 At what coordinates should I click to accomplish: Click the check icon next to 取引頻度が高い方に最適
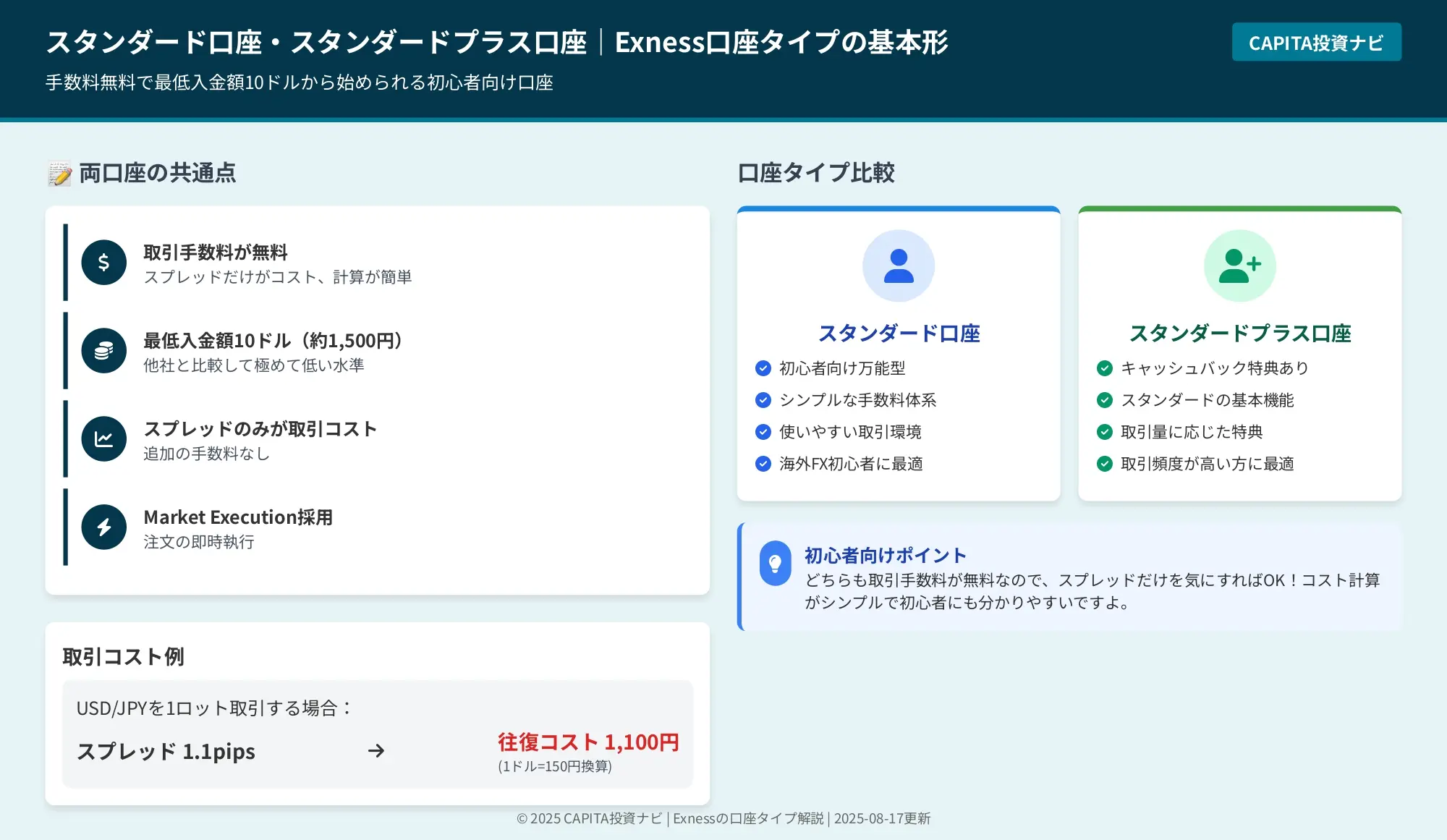[1105, 464]
